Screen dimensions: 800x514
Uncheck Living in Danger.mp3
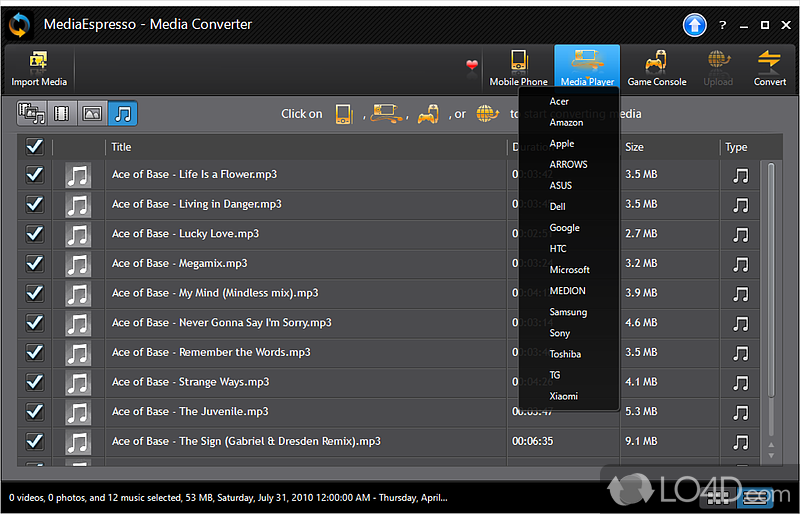coord(35,204)
